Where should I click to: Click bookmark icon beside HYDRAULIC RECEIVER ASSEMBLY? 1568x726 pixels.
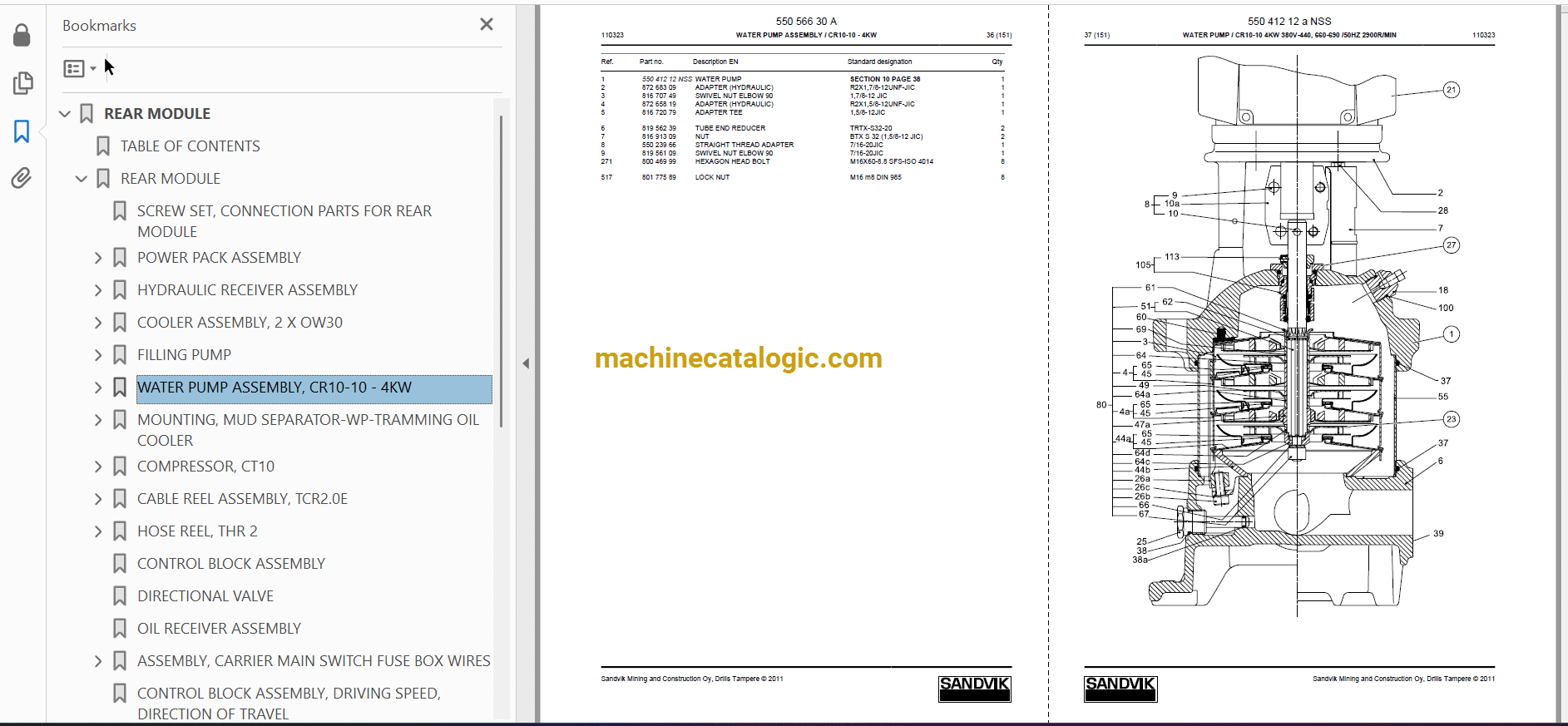pos(120,290)
